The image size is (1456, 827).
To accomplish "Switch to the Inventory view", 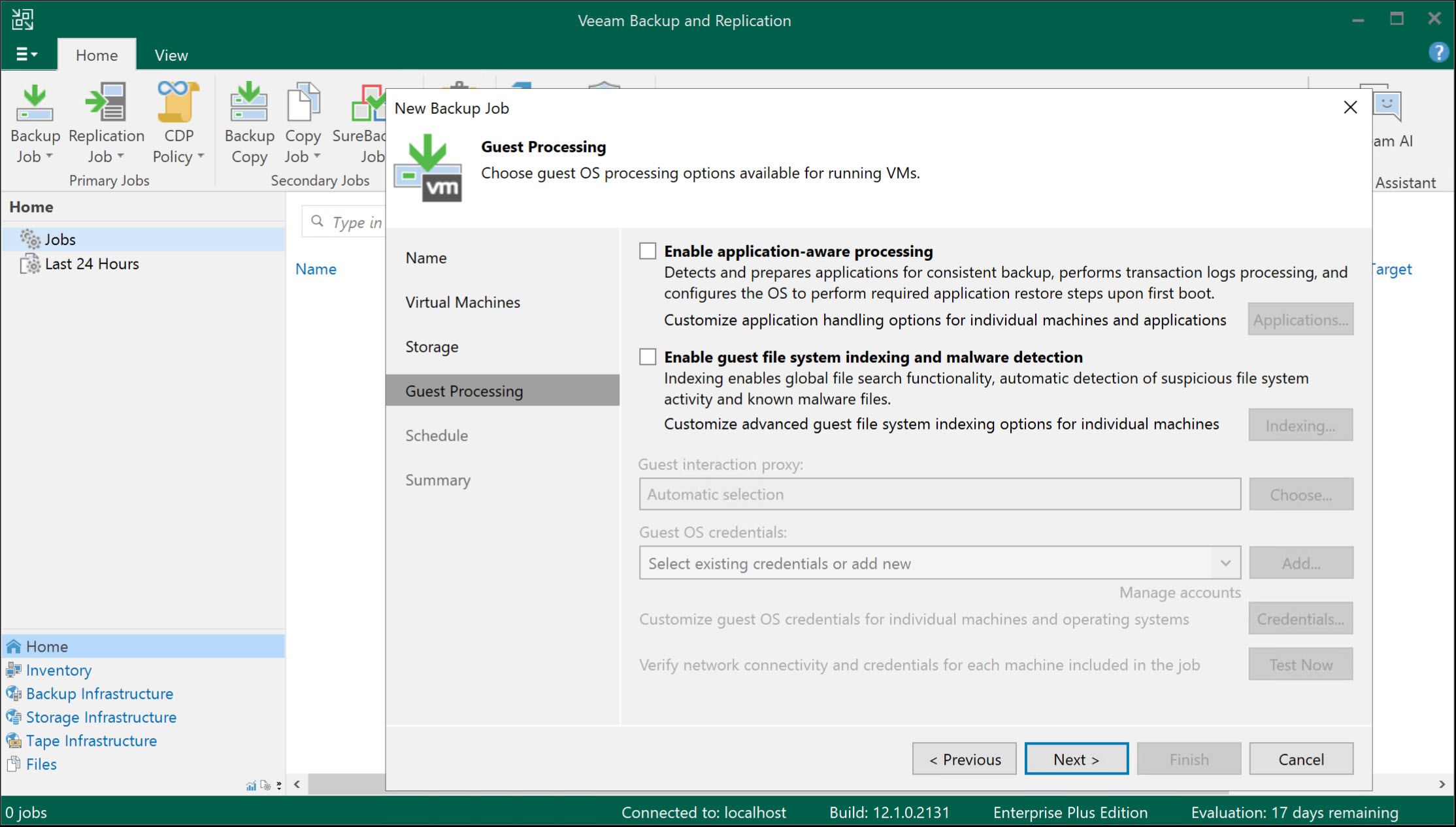I will pos(59,669).
